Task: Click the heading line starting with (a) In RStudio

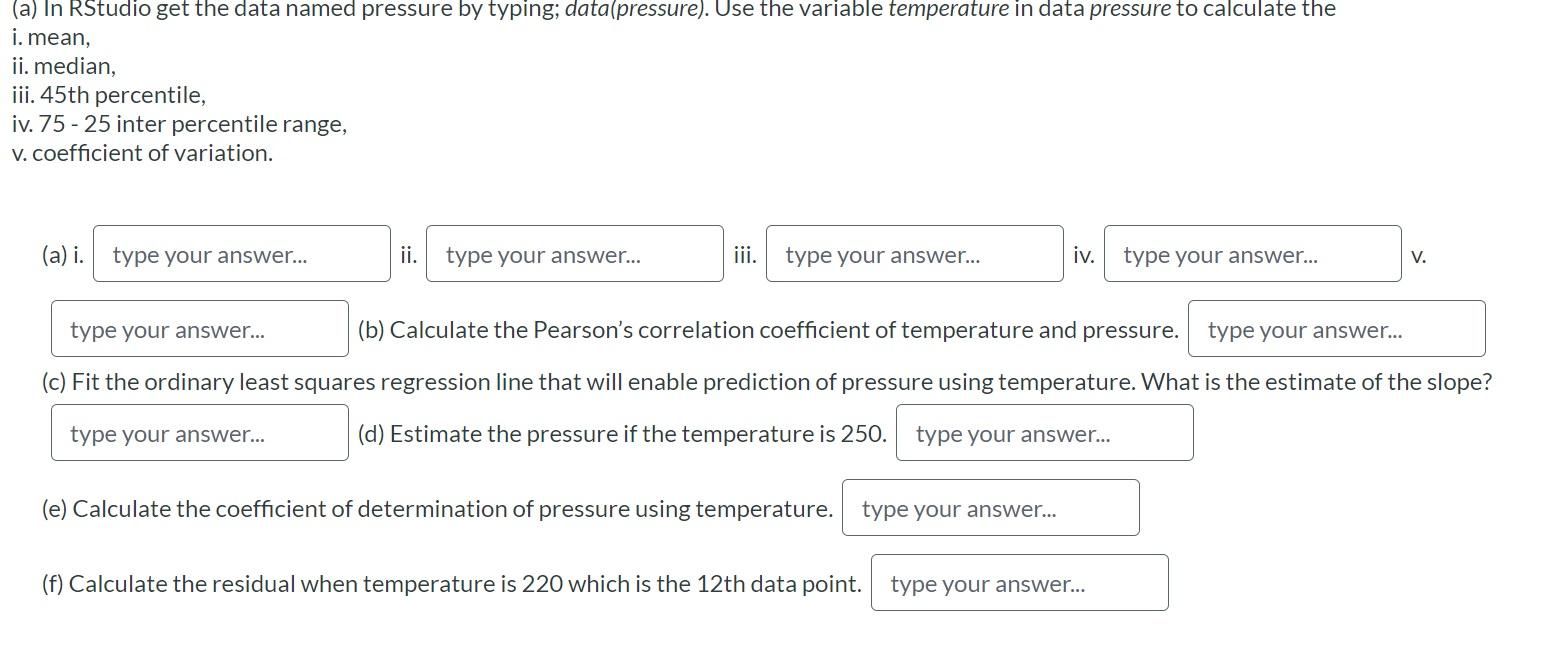Action: coord(400,9)
